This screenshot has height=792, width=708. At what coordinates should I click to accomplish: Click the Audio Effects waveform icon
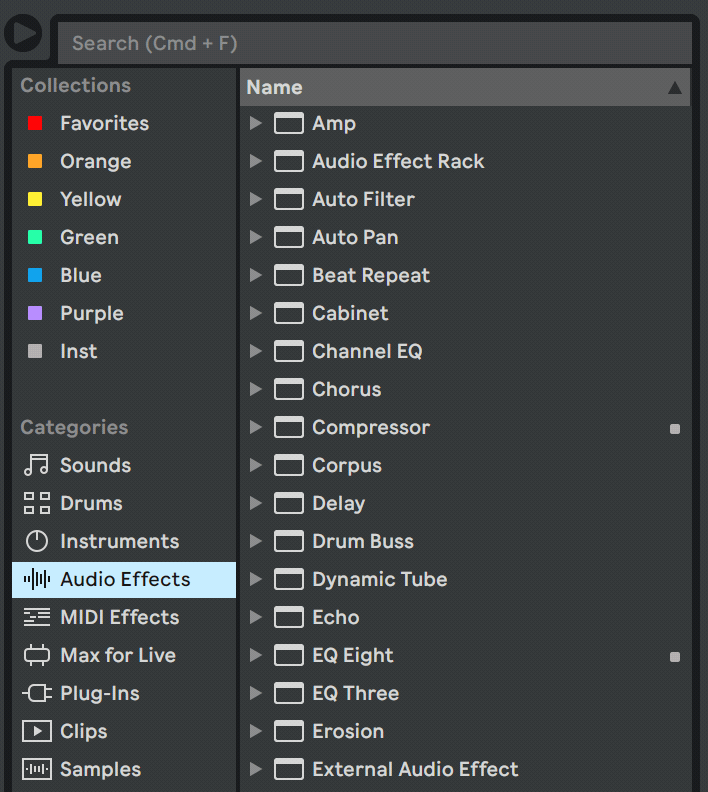coord(36,579)
